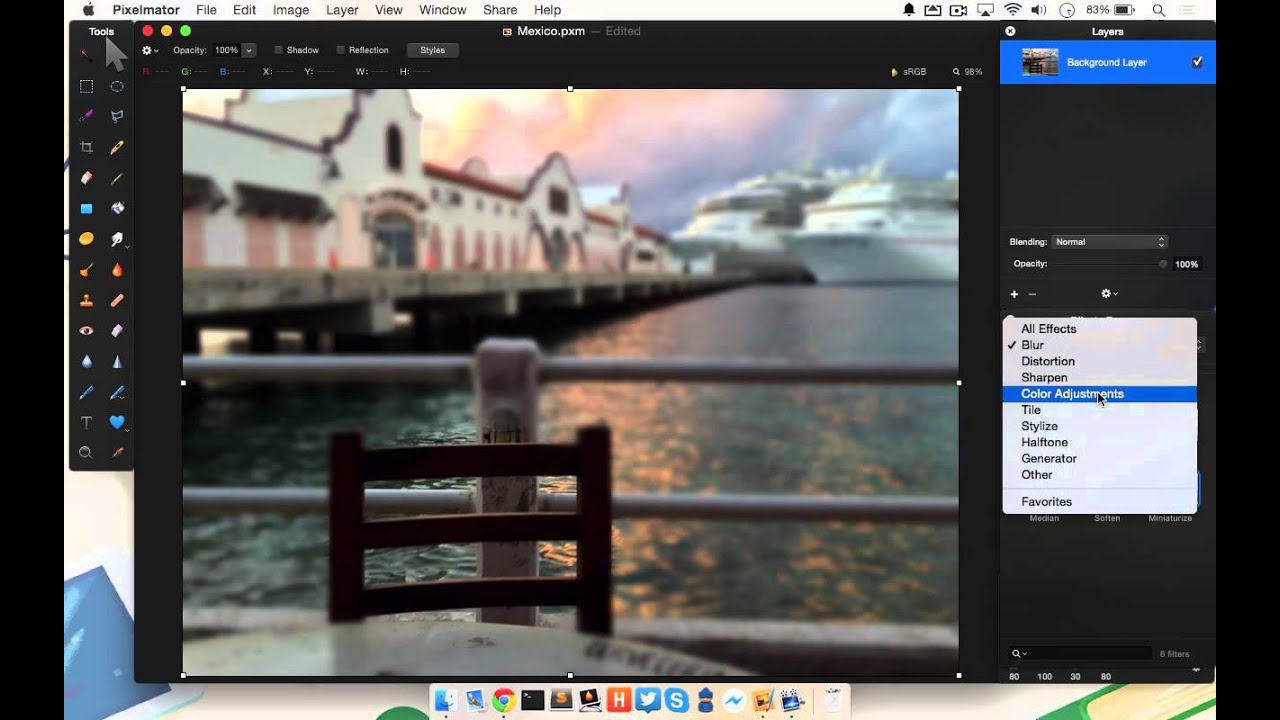Select the Zoom magnifier tool
1280x720 pixels.
(x=87, y=453)
